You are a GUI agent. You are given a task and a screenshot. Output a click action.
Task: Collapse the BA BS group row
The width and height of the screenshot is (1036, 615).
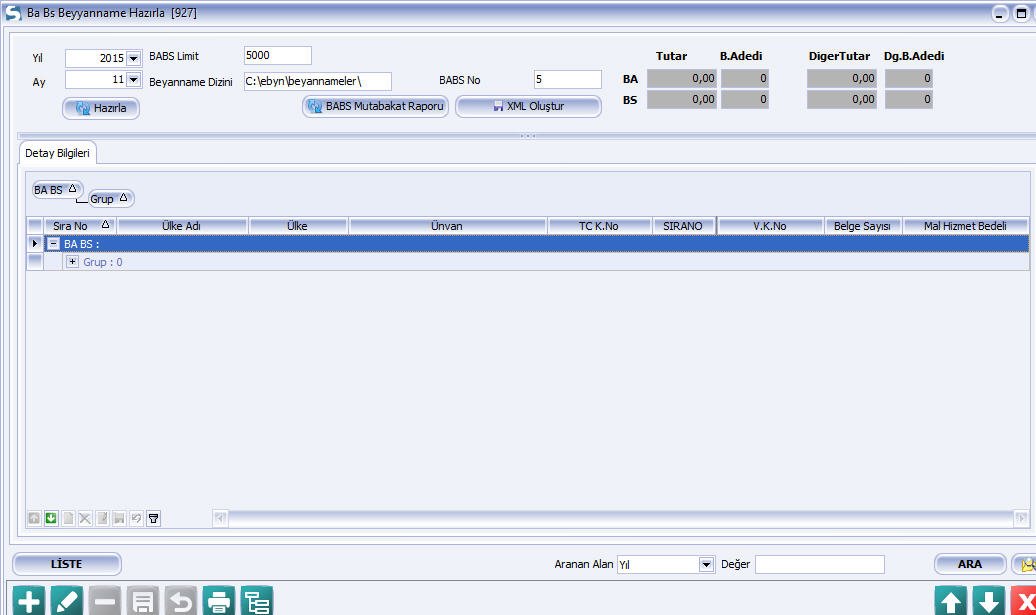(54, 244)
